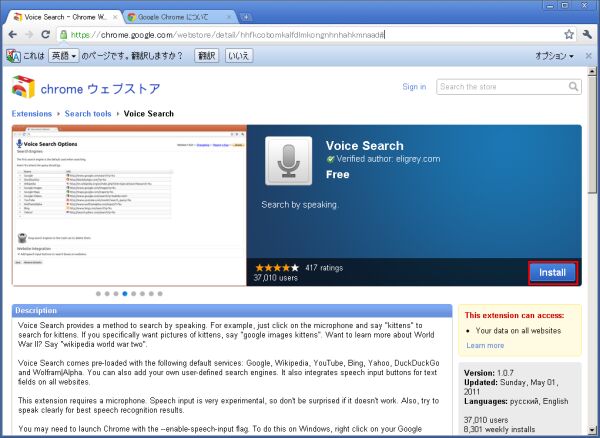The height and width of the screenshot is (438, 600).
Task: Click the translate bar language icon
Action: 13,56
